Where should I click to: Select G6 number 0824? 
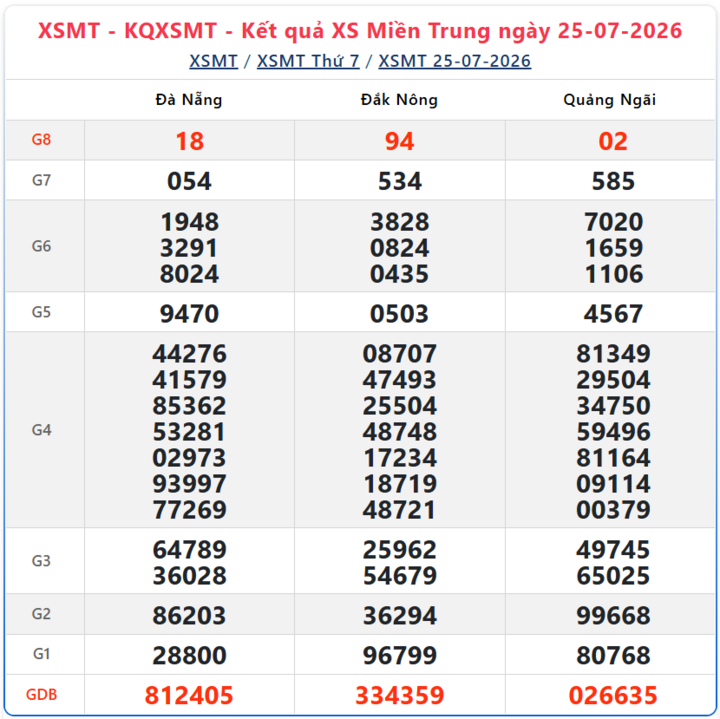point(399,248)
